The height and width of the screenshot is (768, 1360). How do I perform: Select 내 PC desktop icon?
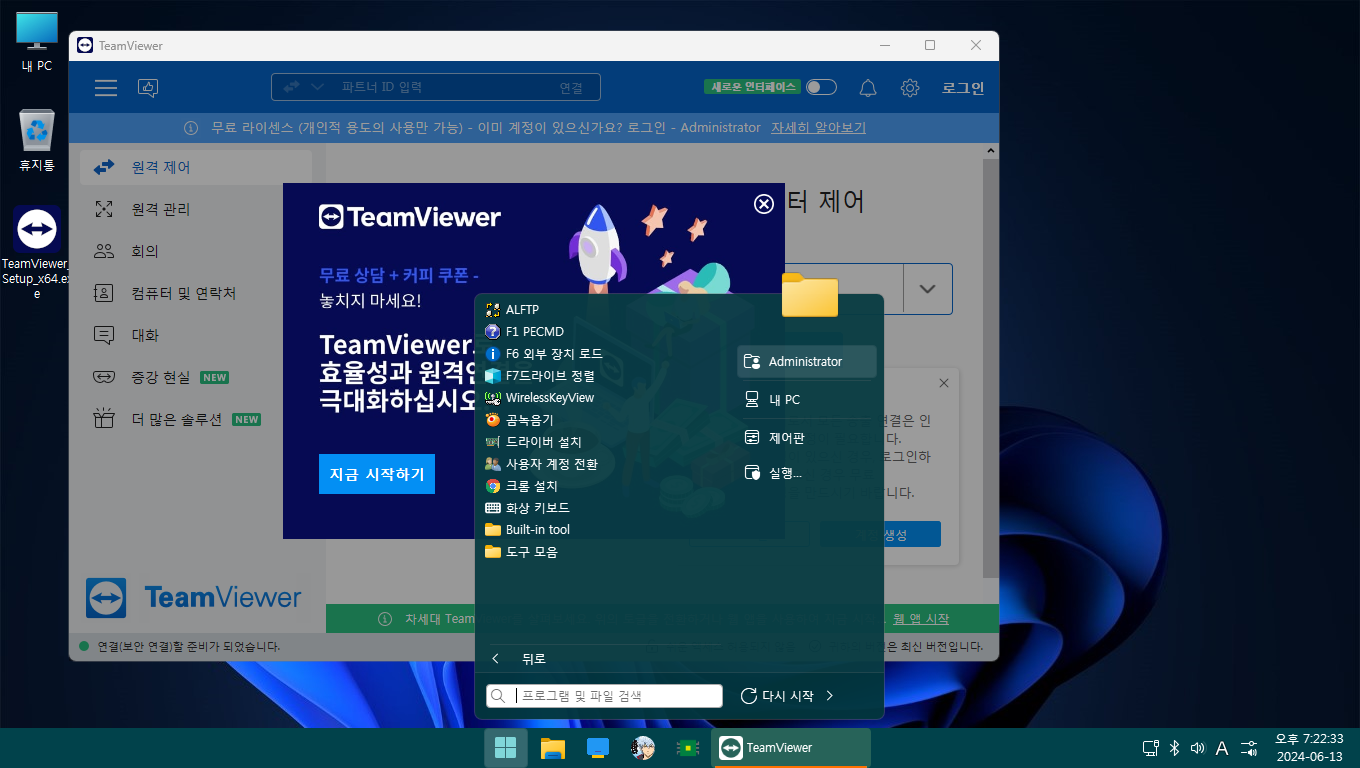pos(37,43)
